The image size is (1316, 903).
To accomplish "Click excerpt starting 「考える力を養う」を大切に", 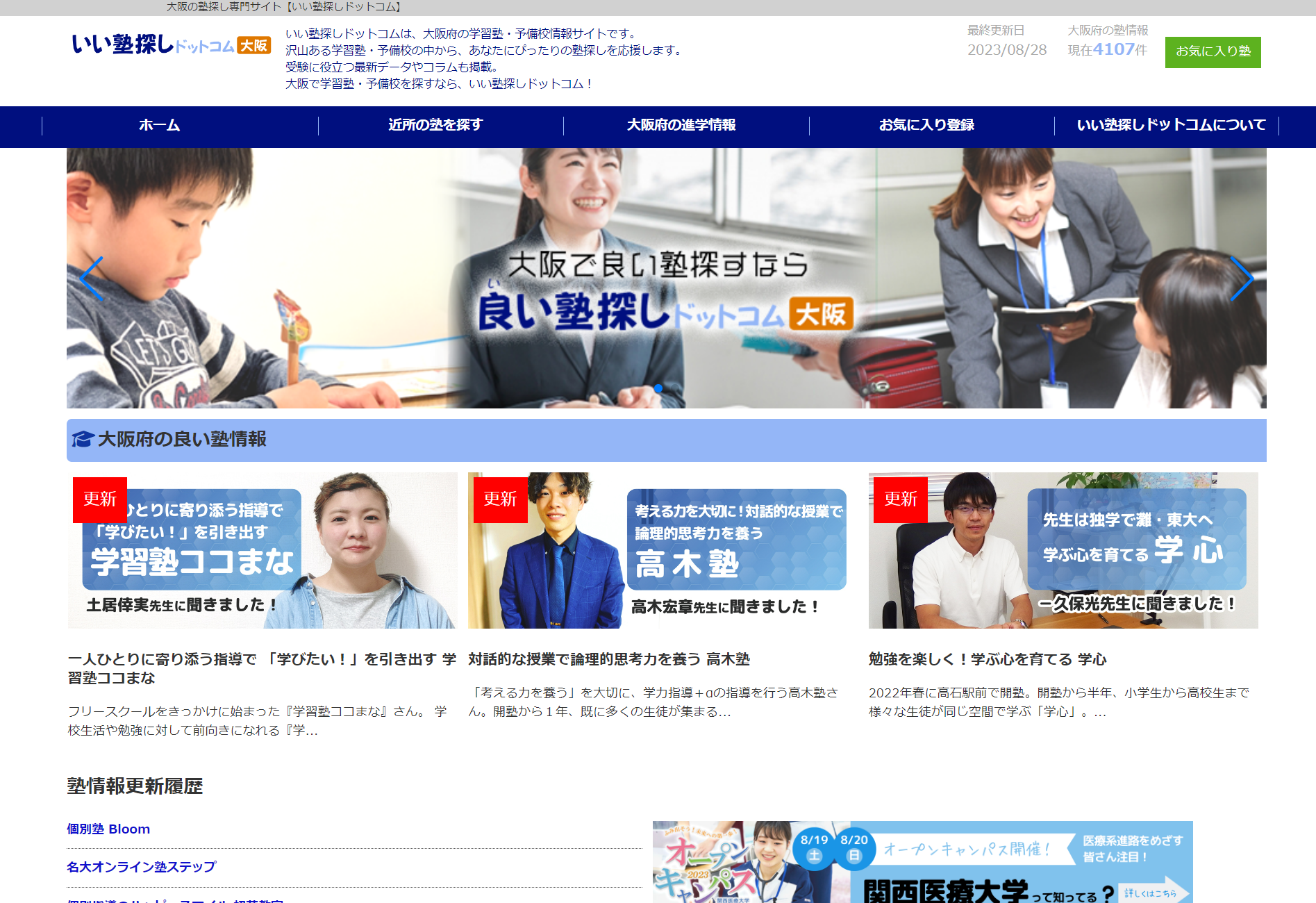I will (x=653, y=702).
